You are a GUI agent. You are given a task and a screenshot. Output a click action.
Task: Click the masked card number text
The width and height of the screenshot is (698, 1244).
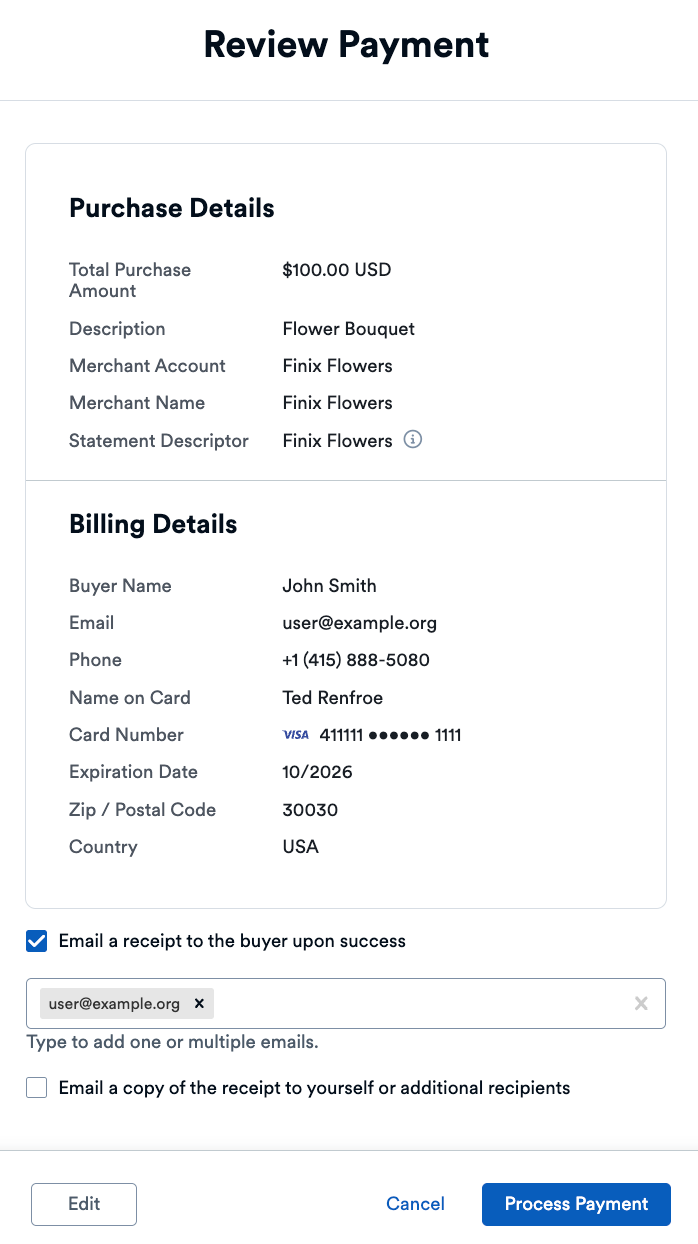(x=390, y=736)
